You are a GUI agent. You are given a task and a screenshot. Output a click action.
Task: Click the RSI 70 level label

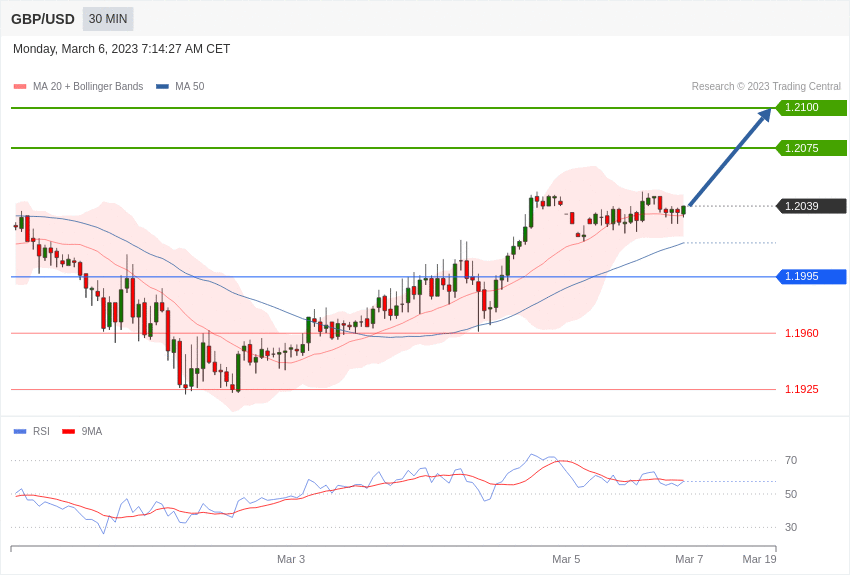pyautogui.click(x=791, y=460)
